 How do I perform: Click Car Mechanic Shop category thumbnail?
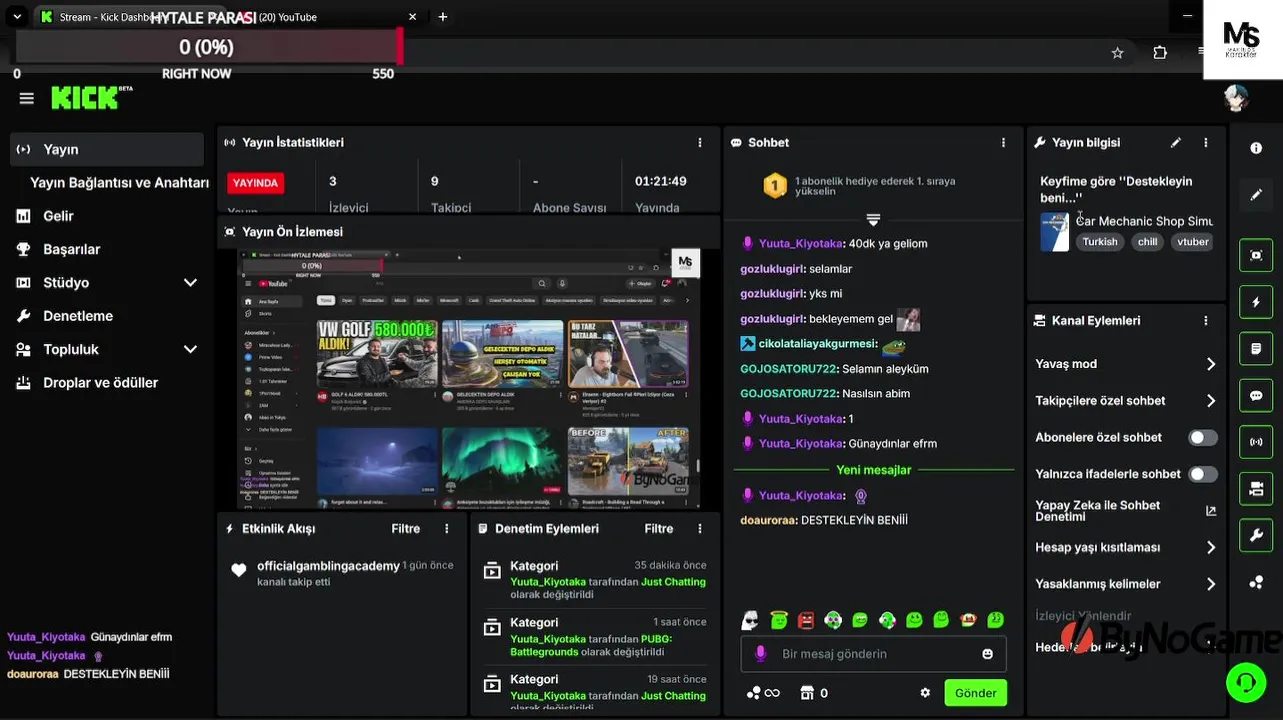point(1054,232)
